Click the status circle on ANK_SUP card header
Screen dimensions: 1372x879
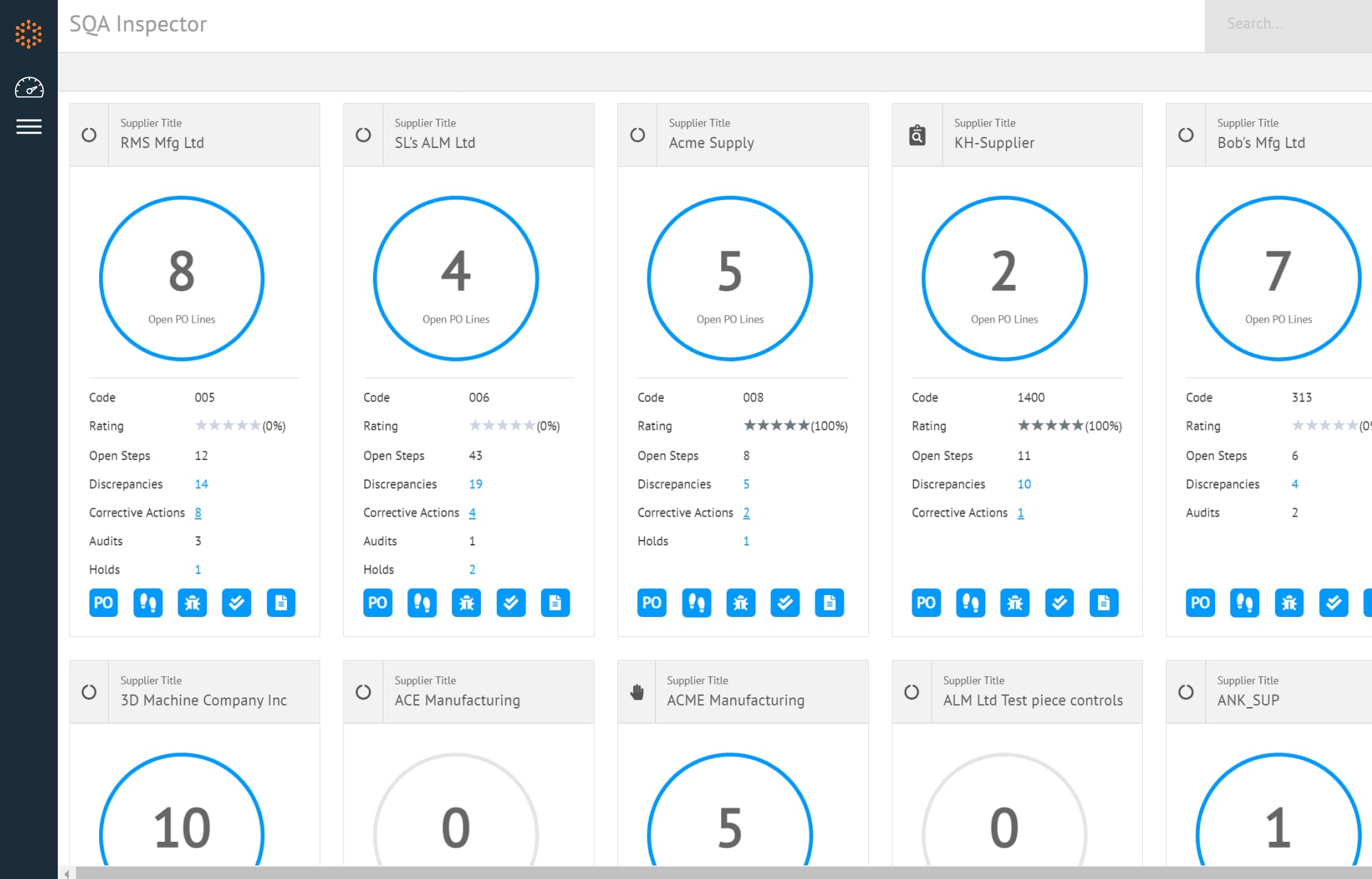[1186, 693]
